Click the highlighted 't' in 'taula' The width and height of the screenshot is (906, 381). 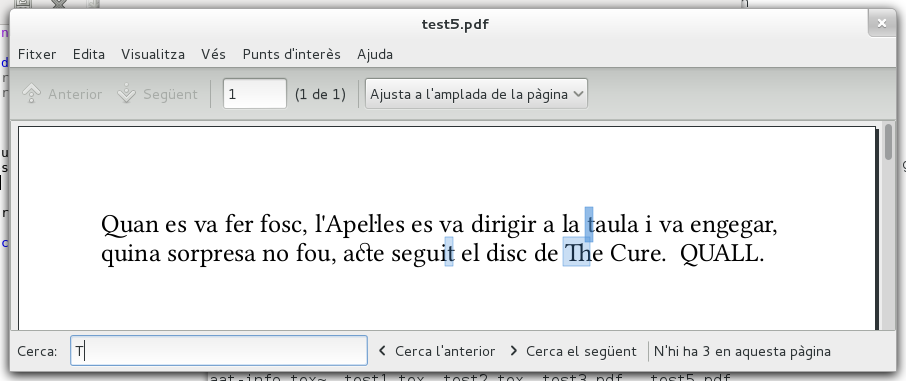[x=589, y=224]
